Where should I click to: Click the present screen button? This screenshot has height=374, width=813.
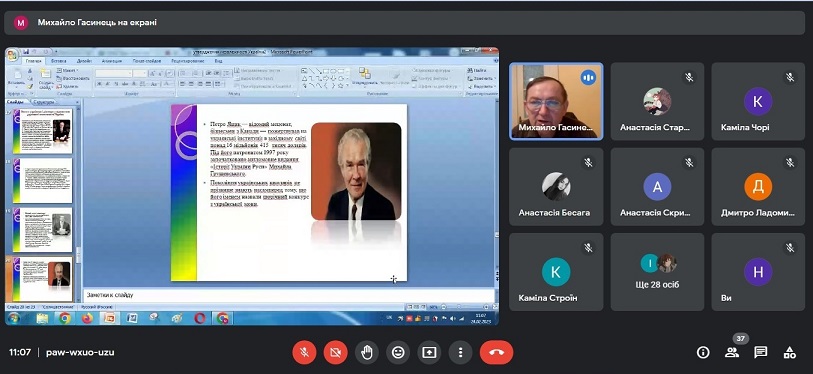point(429,353)
